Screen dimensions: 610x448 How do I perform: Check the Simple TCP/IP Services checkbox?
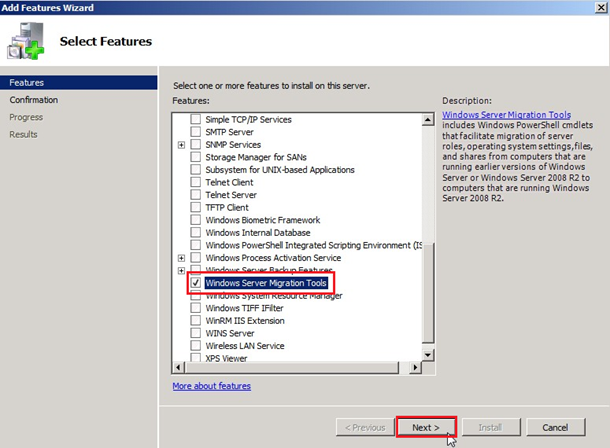(x=196, y=119)
